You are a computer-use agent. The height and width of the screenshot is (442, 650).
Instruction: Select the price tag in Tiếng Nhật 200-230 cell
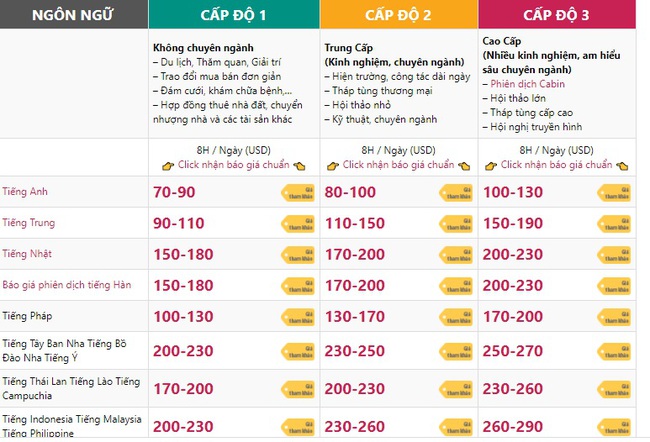[613, 255]
